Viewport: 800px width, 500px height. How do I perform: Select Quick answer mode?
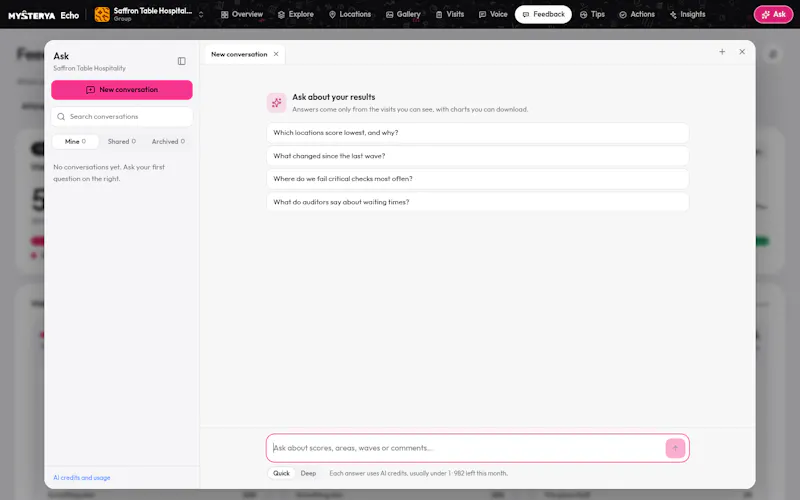click(281, 473)
